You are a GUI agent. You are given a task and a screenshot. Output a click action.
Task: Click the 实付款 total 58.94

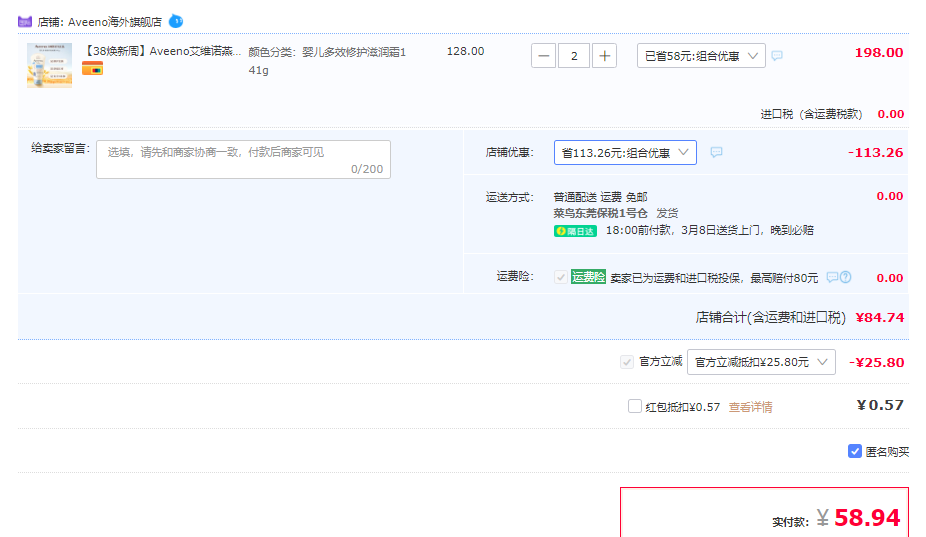pyautogui.click(x=867, y=518)
